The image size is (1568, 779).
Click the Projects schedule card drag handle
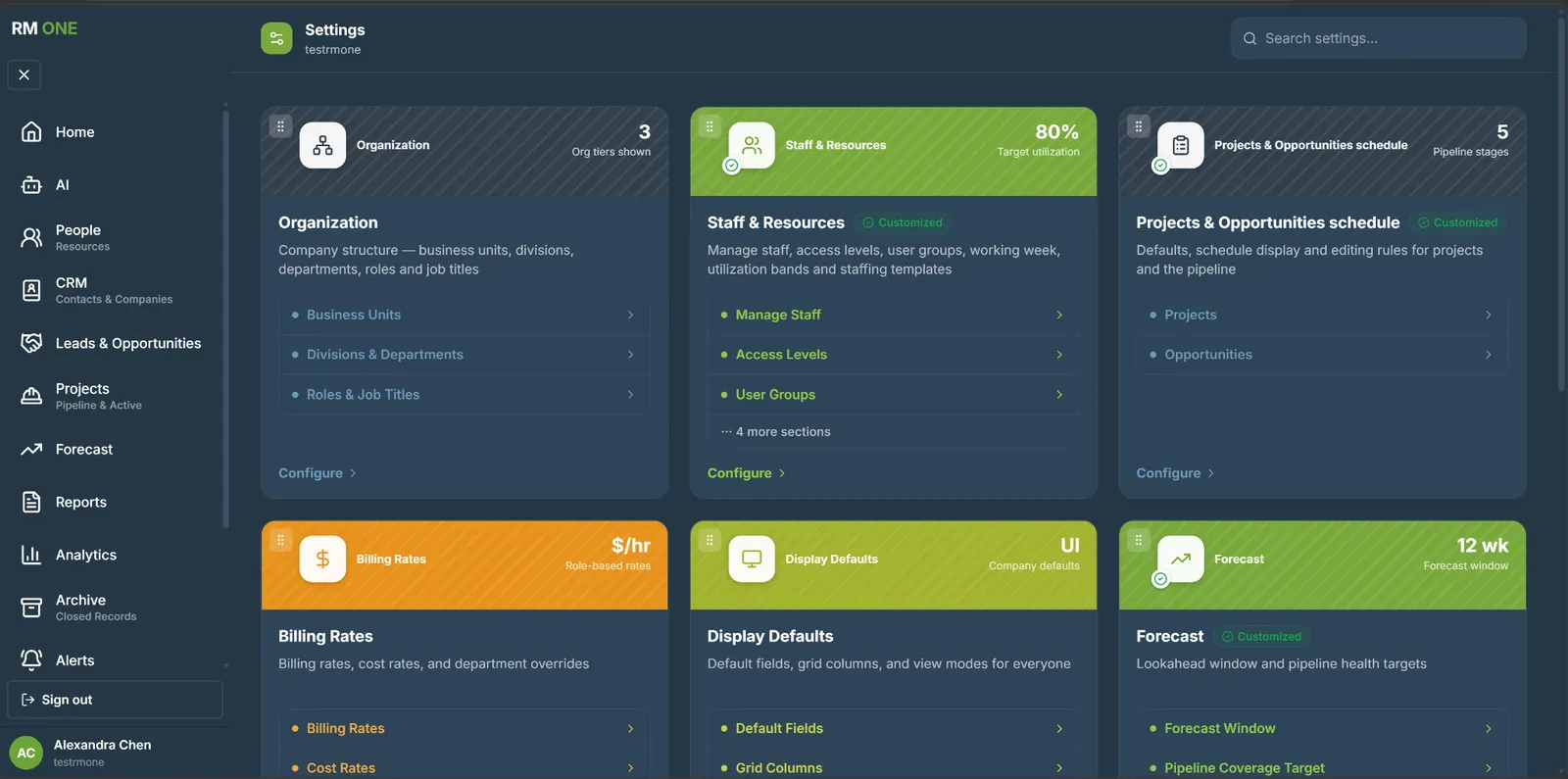pyautogui.click(x=1138, y=126)
